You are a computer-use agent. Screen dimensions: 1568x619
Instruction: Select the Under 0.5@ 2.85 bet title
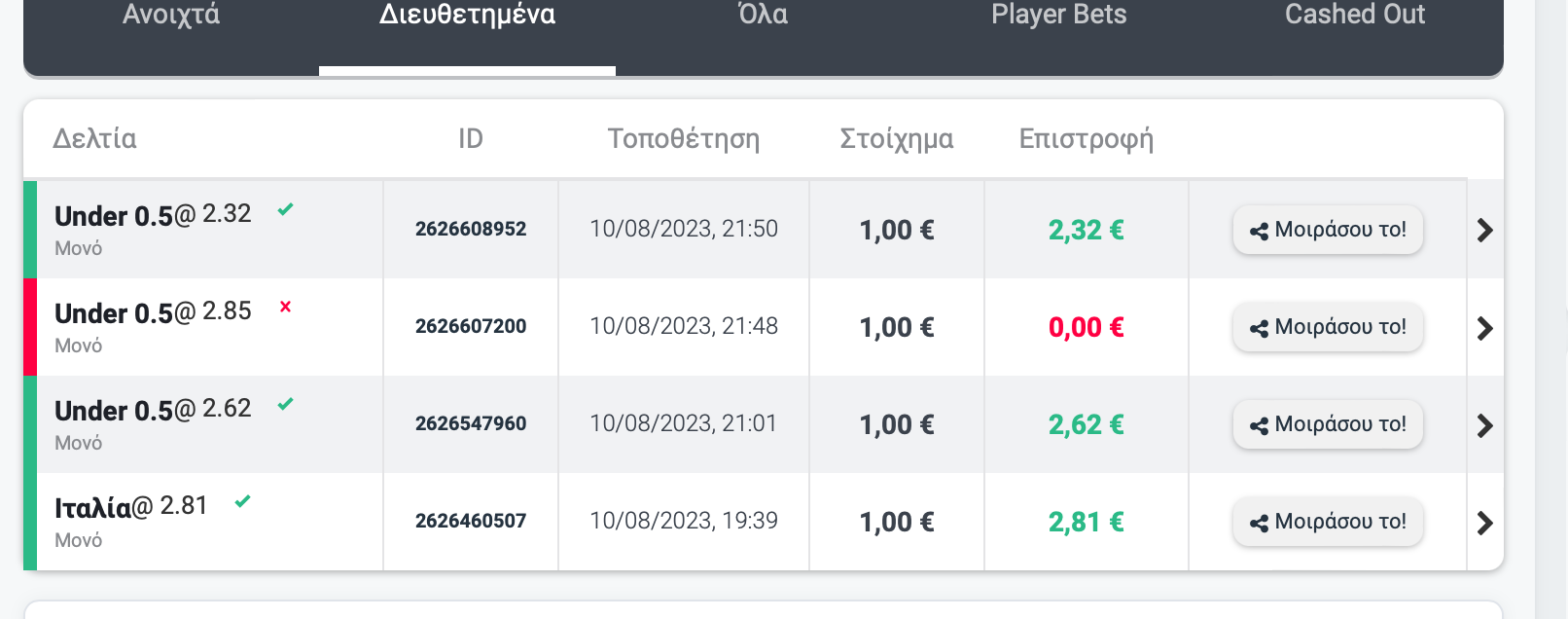coord(153,312)
